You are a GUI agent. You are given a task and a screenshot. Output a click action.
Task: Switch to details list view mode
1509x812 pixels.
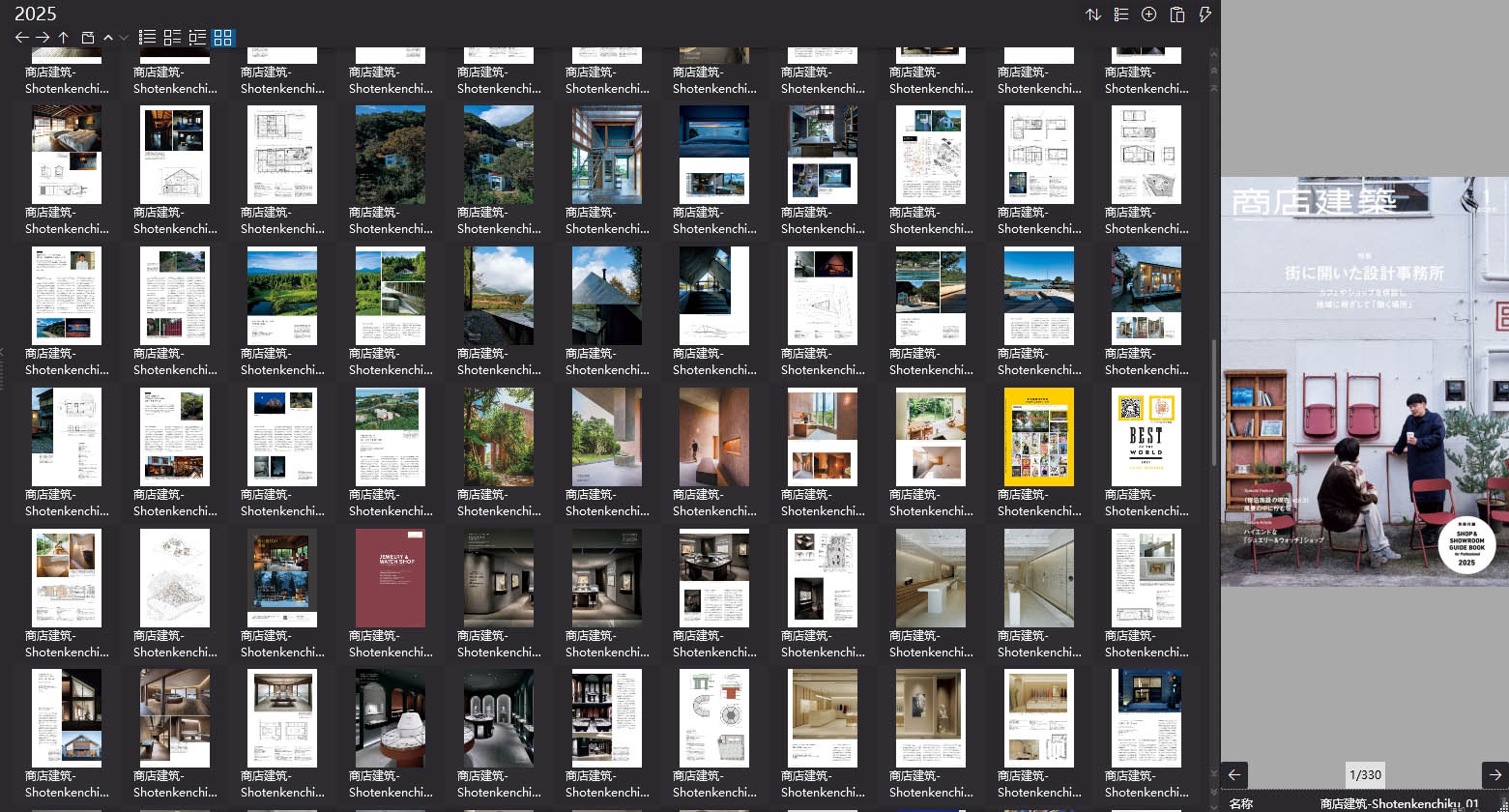tap(172, 38)
